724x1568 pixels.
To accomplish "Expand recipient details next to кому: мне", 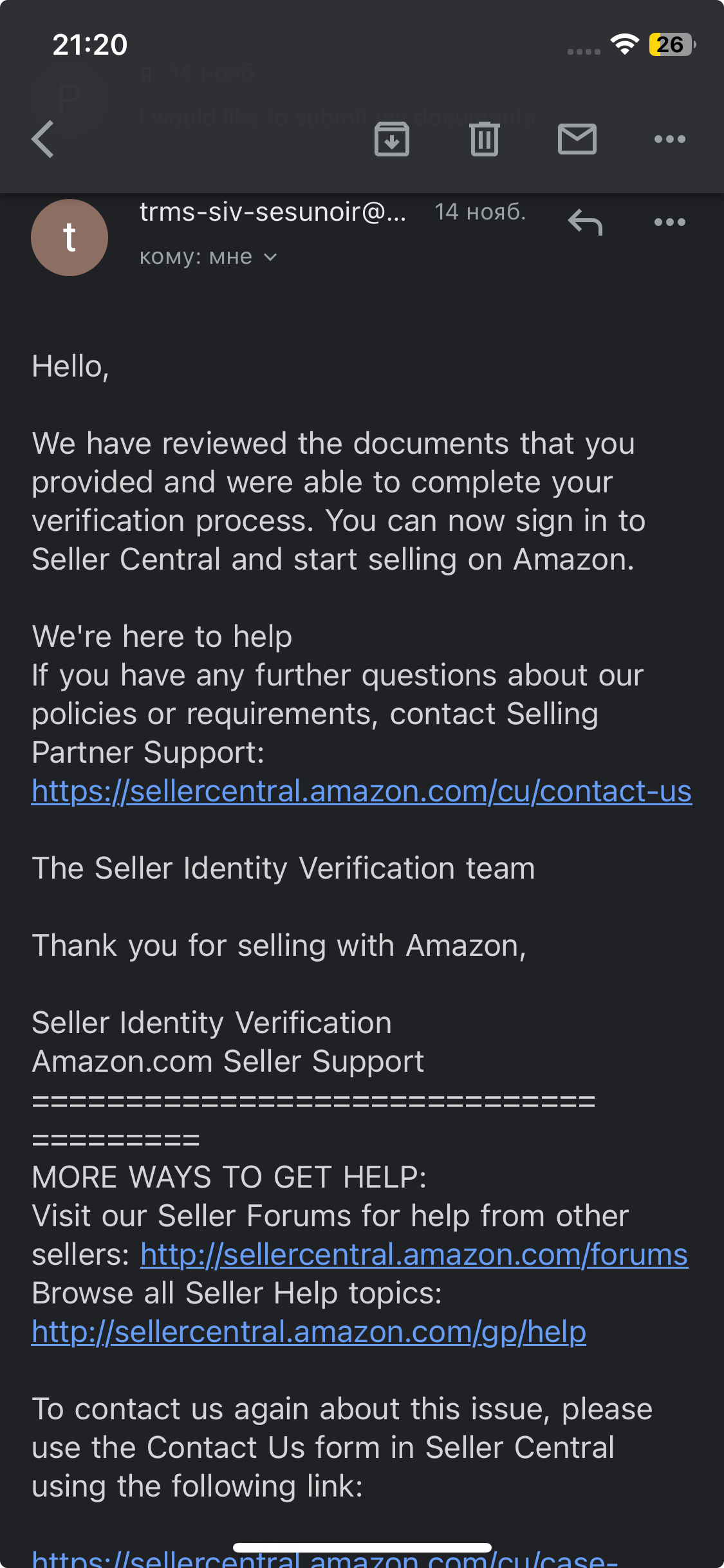I will point(271,257).
